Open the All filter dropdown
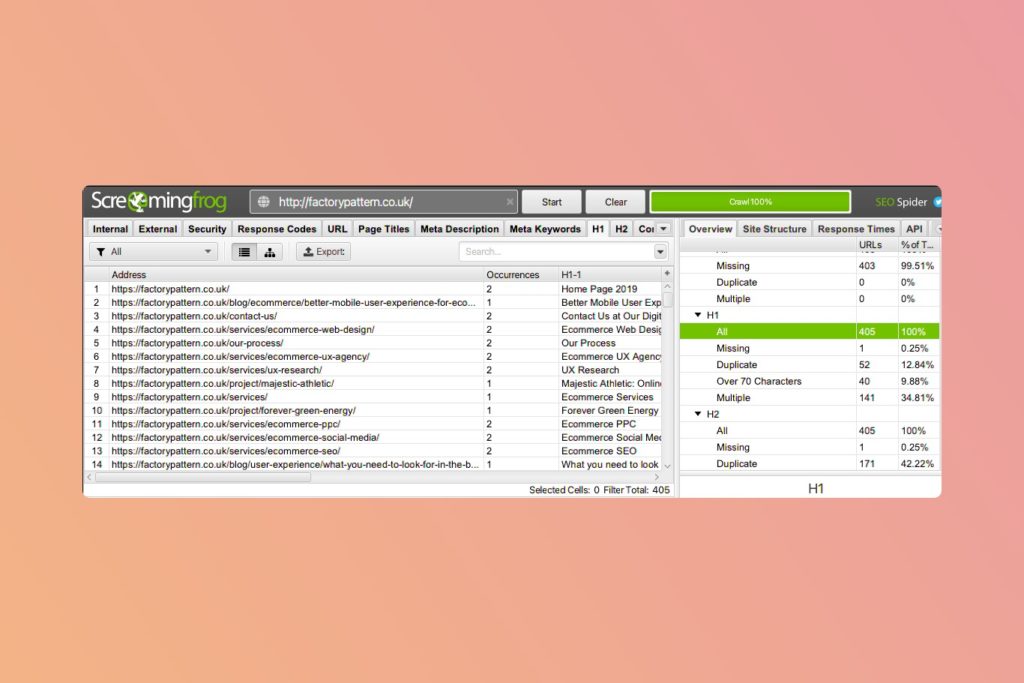 click(153, 252)
